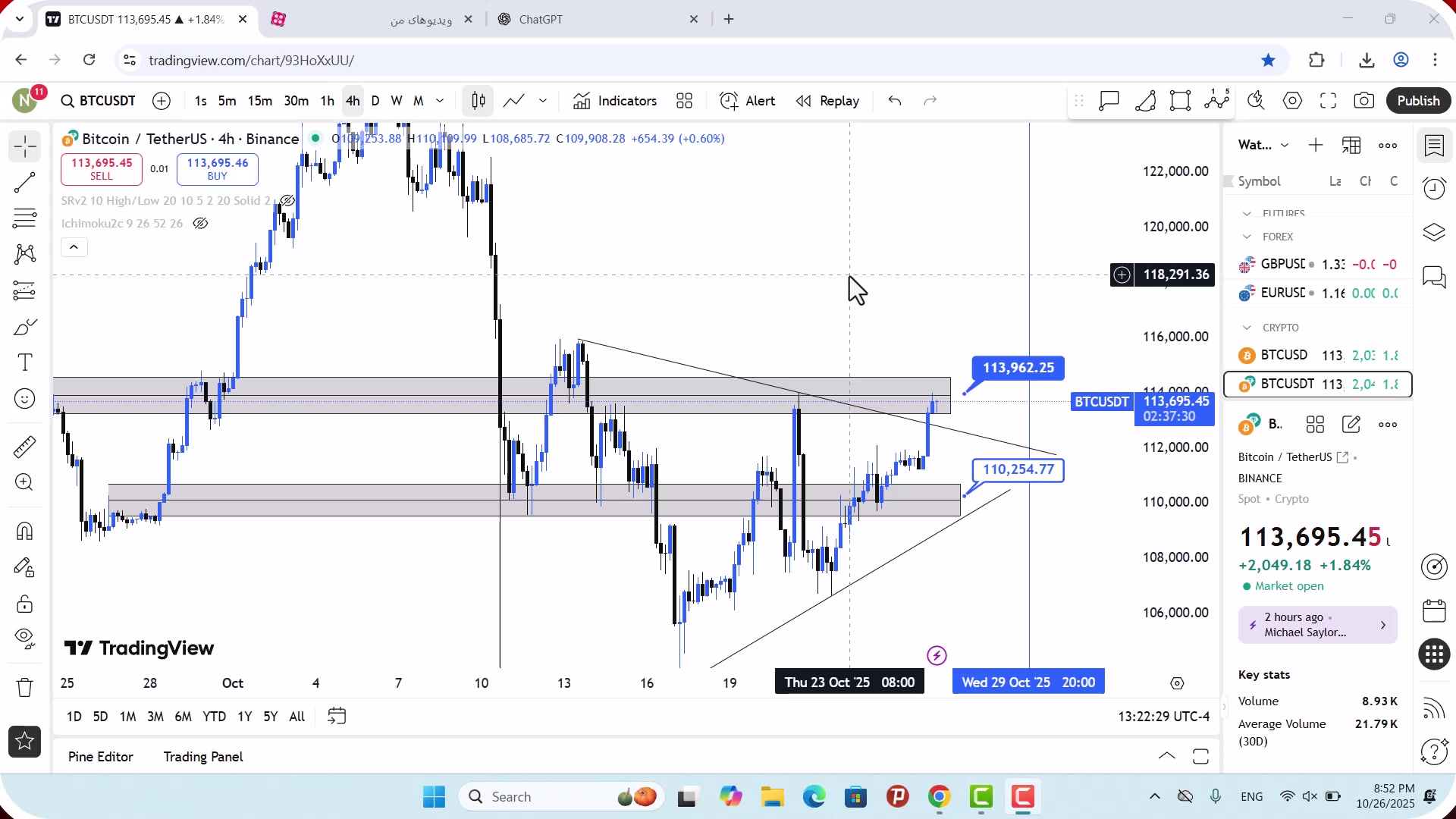Open the Indicators dialog
The height and width of the screenshot is (819, 1456).
tap(615, 101)
